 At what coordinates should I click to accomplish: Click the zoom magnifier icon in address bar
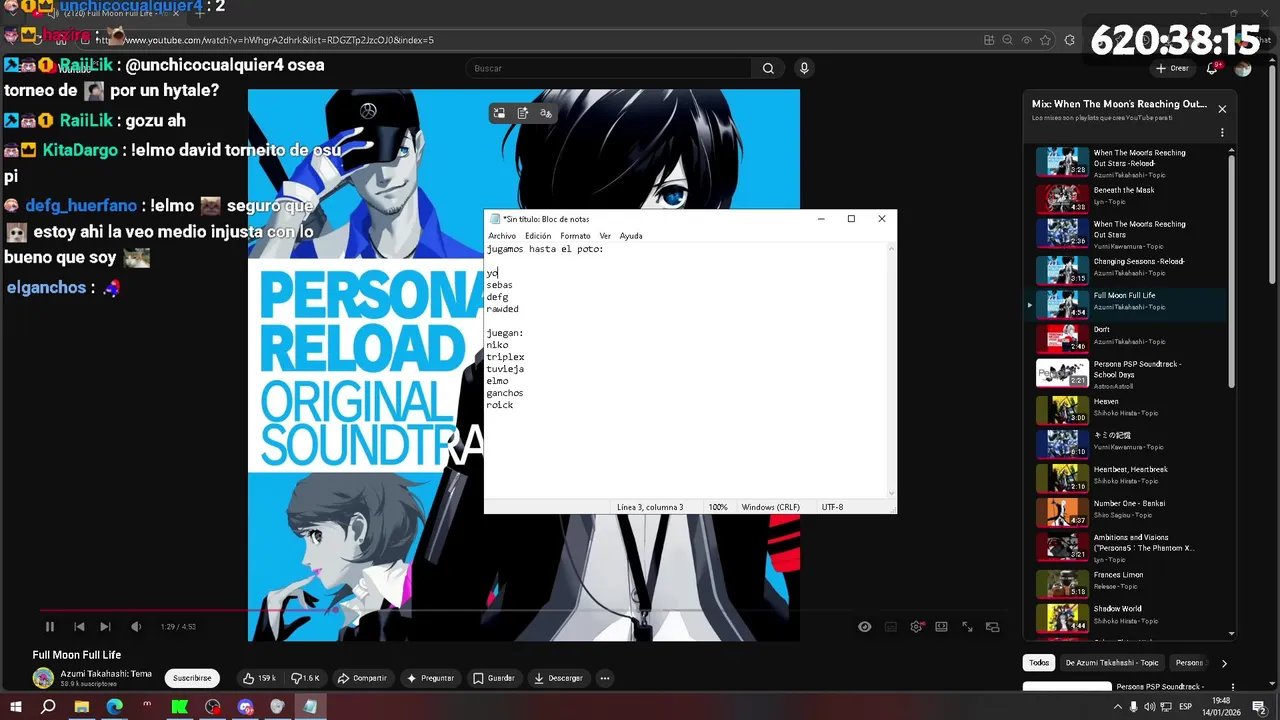click(1007, 40)
